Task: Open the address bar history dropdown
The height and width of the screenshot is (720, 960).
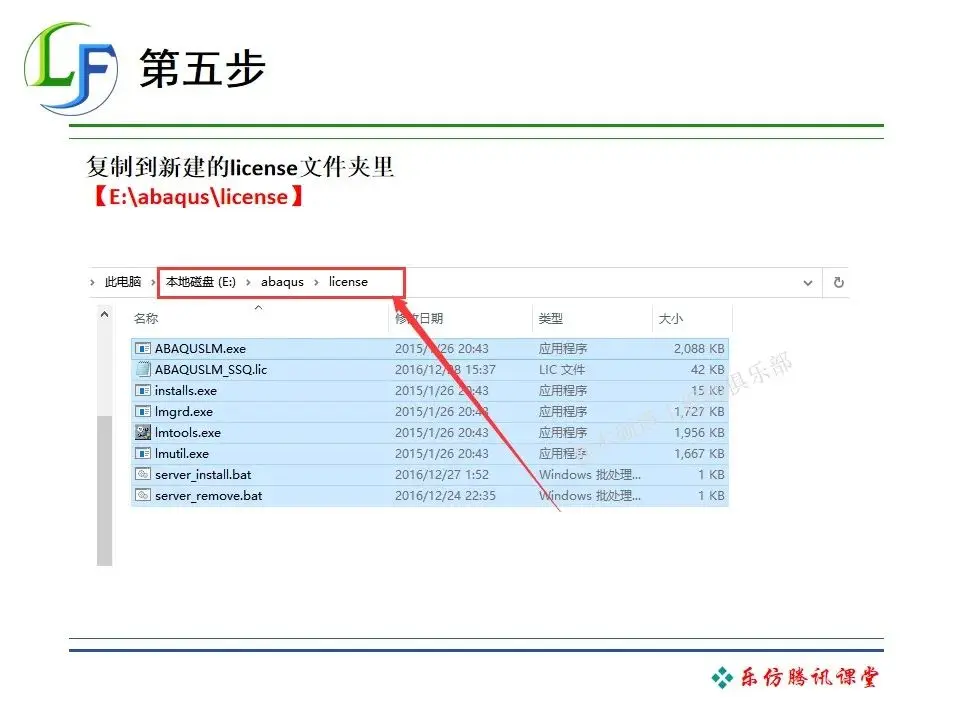Action: (x=808, y=283)
